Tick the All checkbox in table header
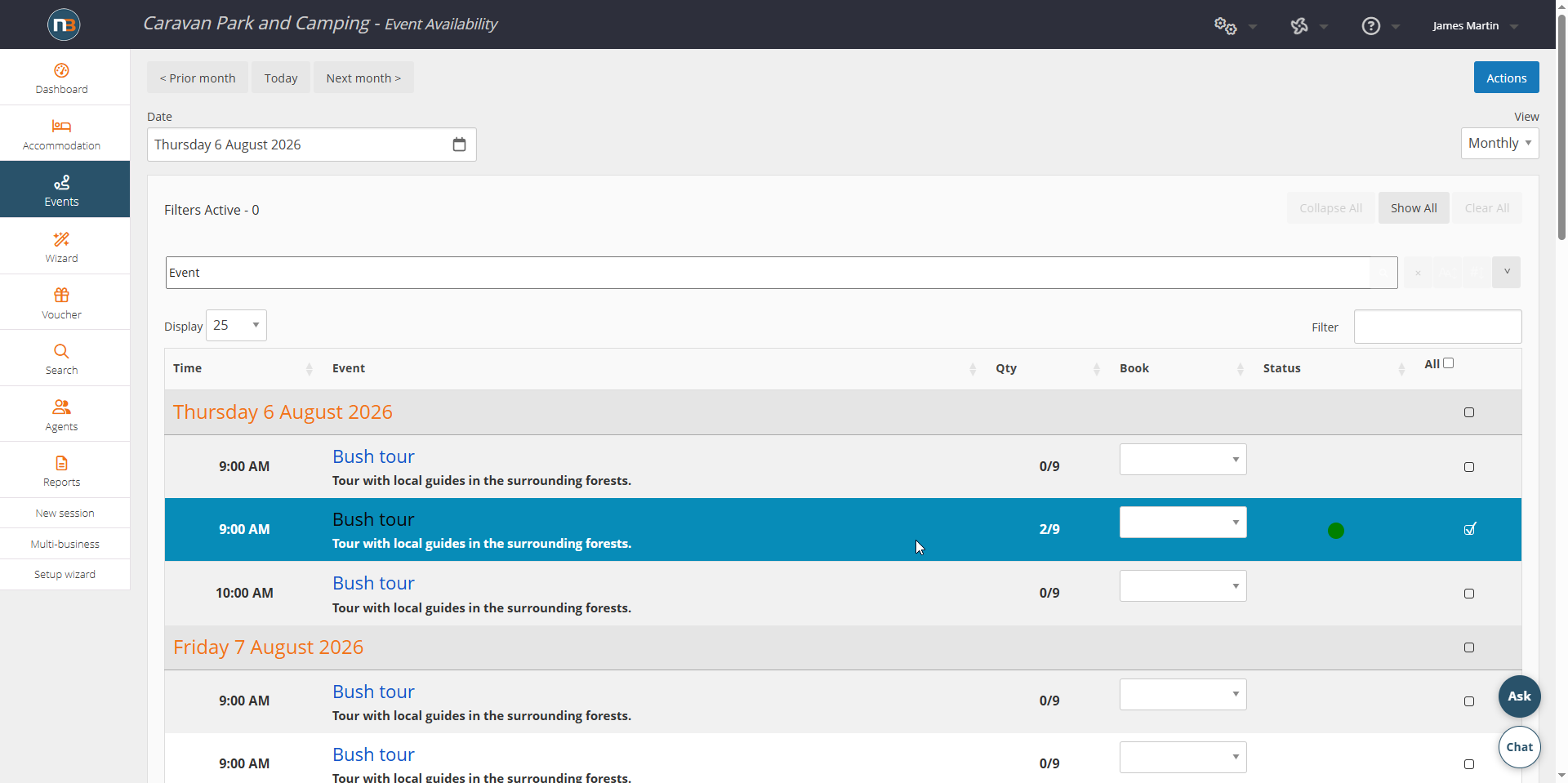The height and width of the screenshot is (783, 1568). (x=1448, y=363)
